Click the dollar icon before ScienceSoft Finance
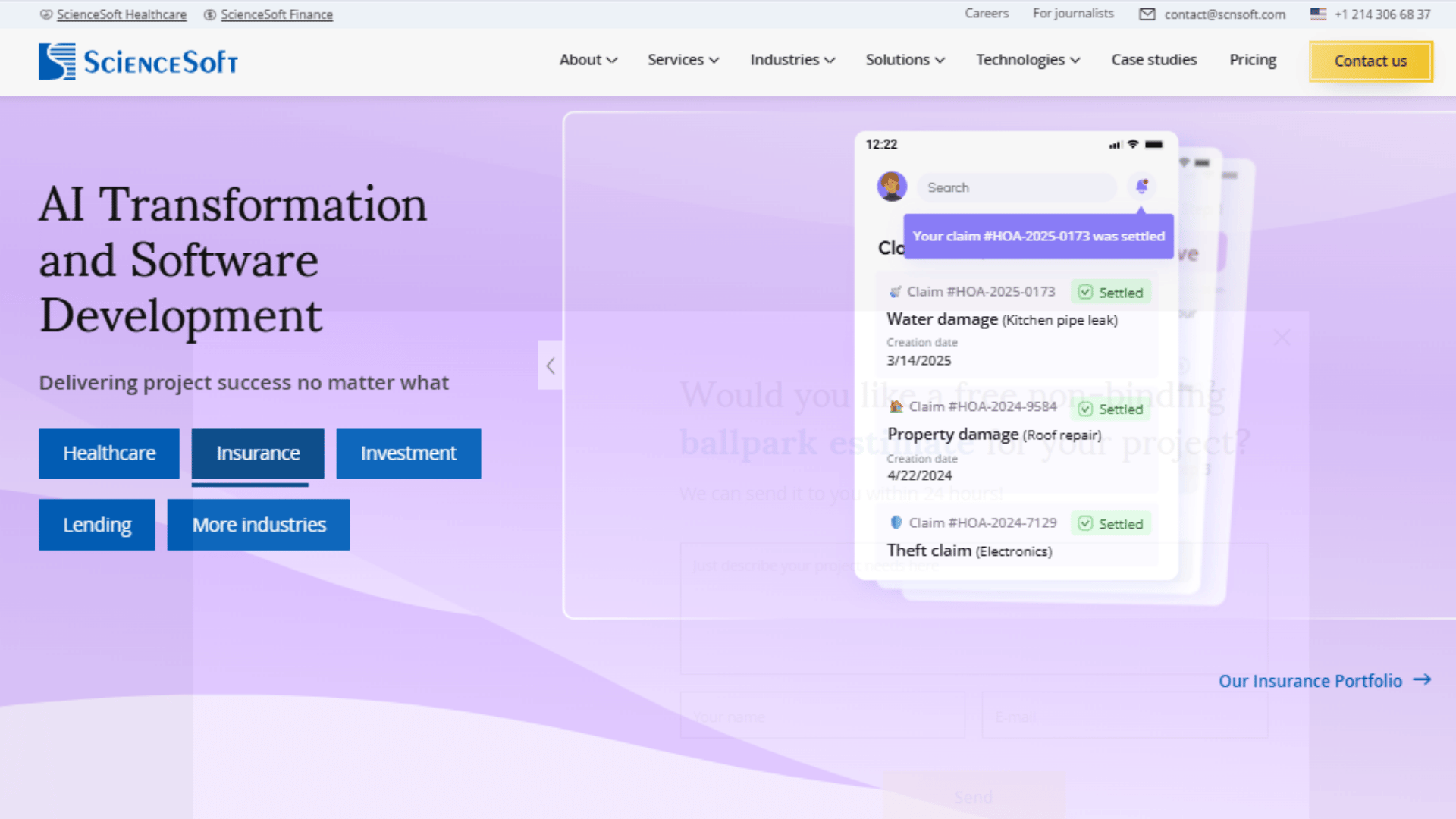Viewport: 1456px width, 819px height. tap(210, 14)
